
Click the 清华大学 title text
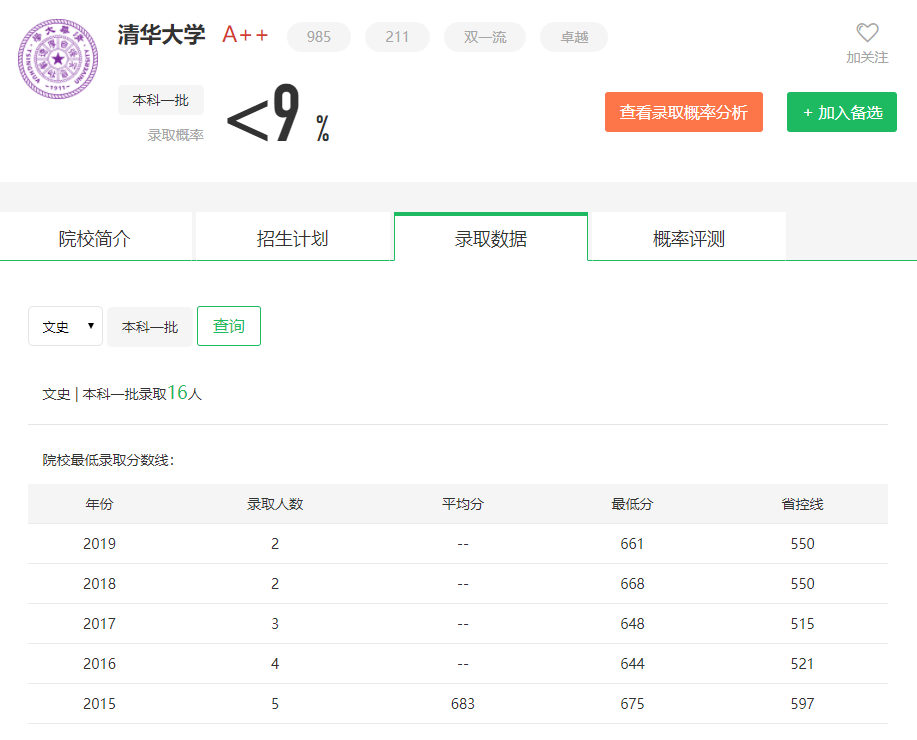click(x=161, y=35)
